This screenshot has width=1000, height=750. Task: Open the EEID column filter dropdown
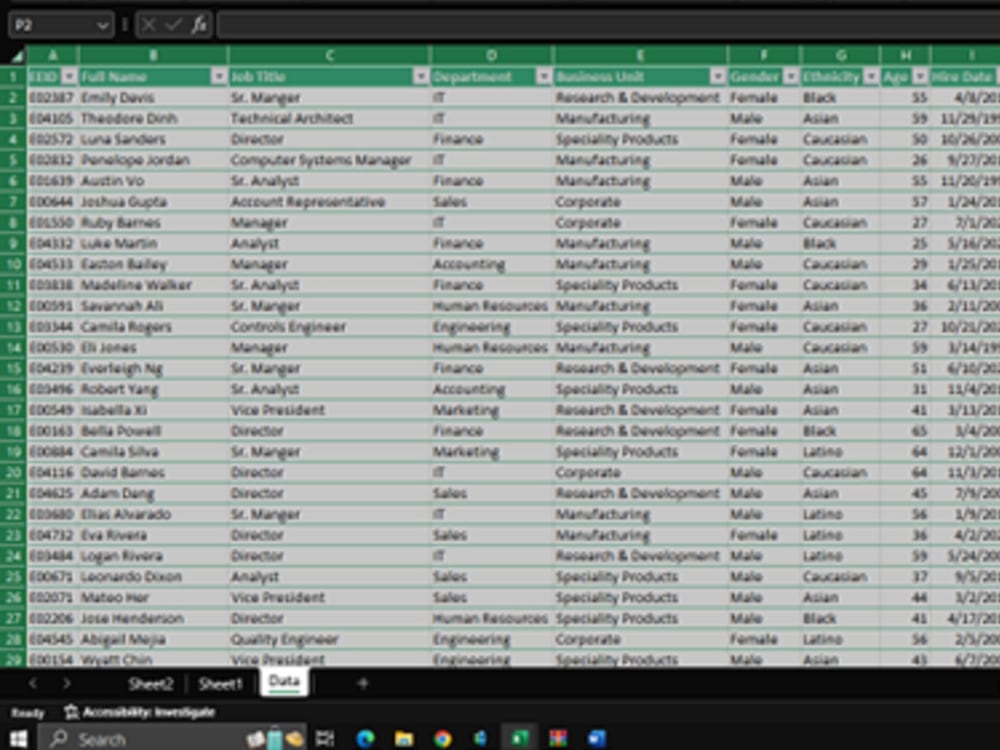pyautogui.click(x=69, y=77)
